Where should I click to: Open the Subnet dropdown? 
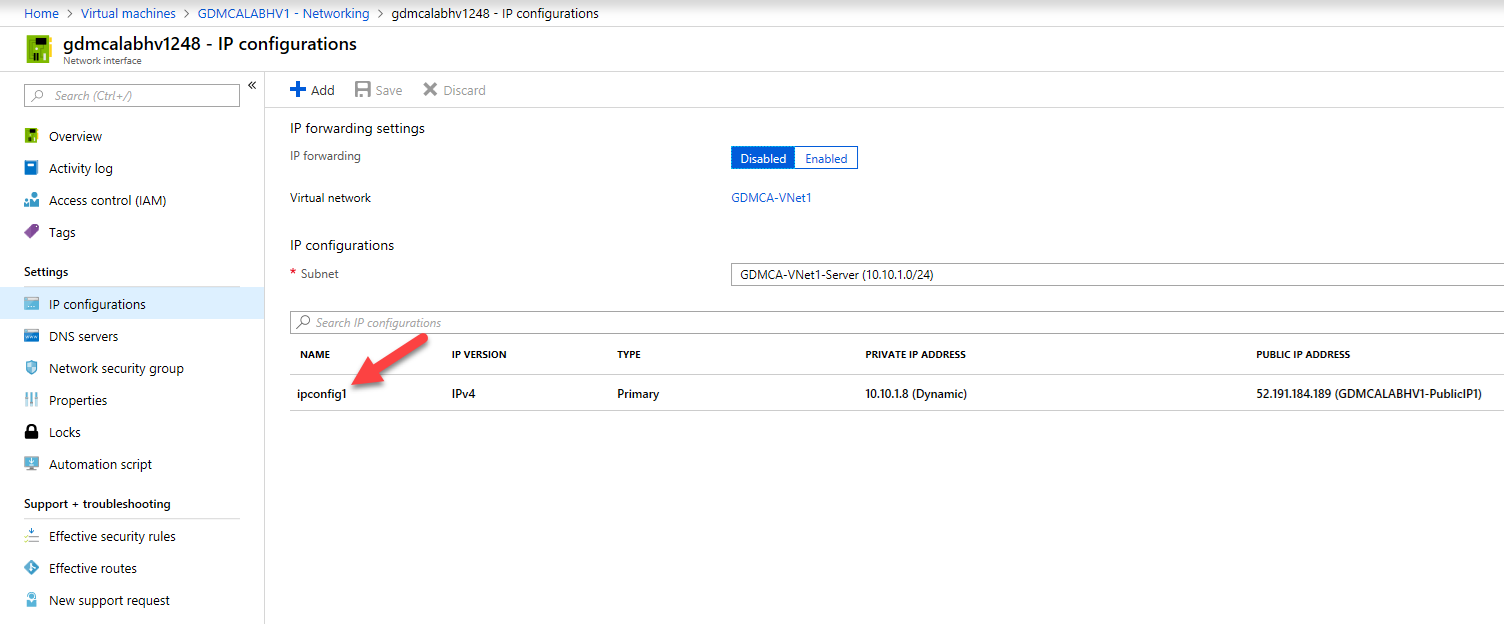pos(1117,274)
